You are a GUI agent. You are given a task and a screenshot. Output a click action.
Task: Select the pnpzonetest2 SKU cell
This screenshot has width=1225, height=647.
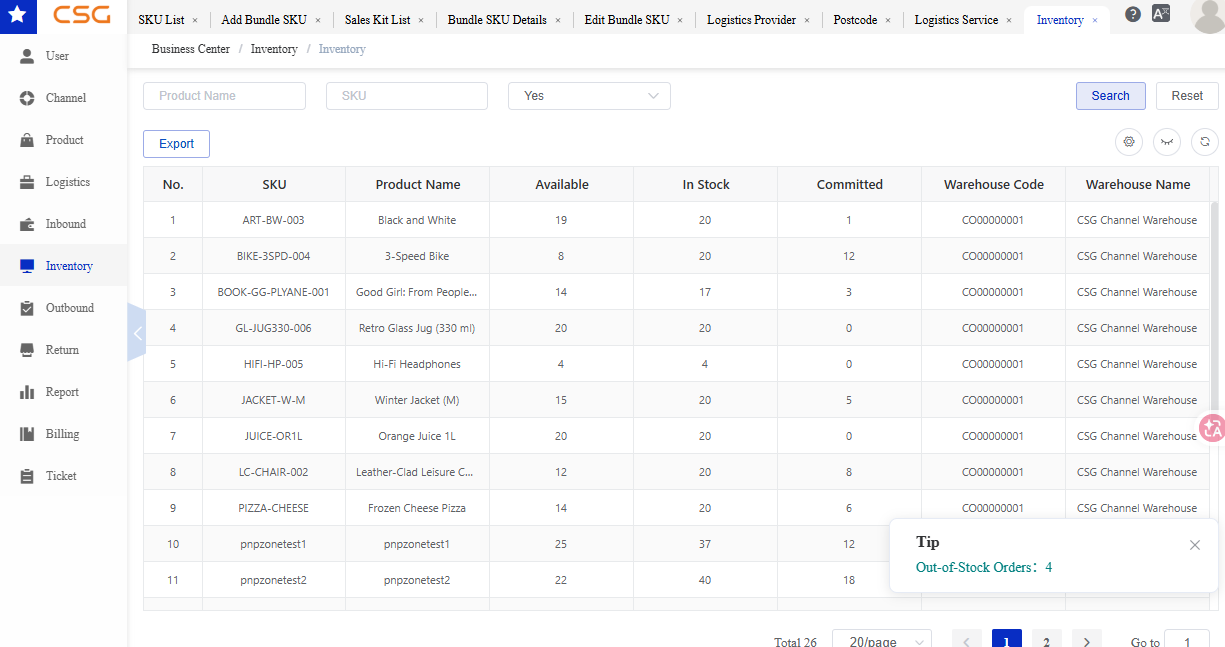point(274,580)
